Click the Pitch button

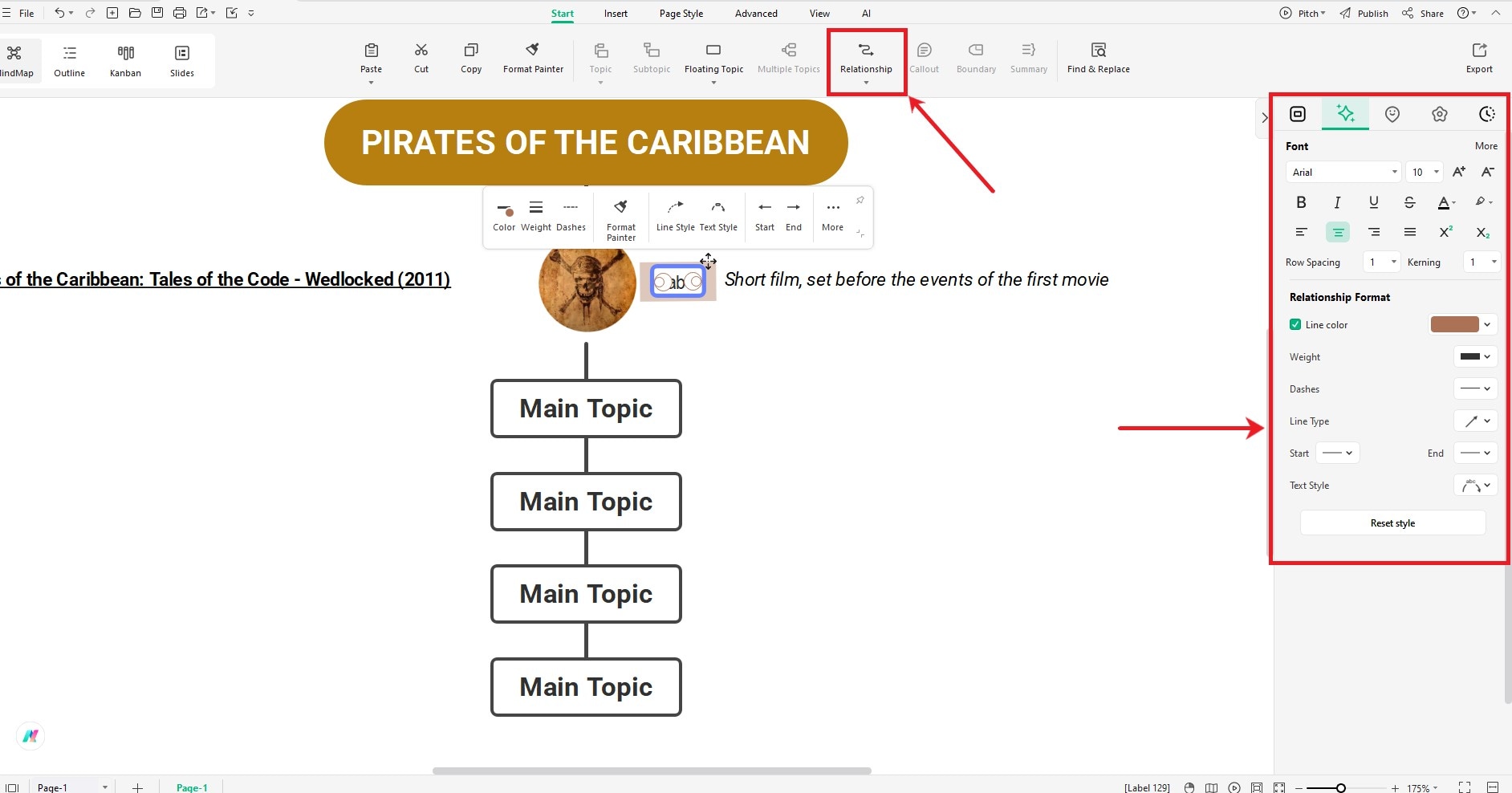pyautogui.click(x=1303, y=13)
